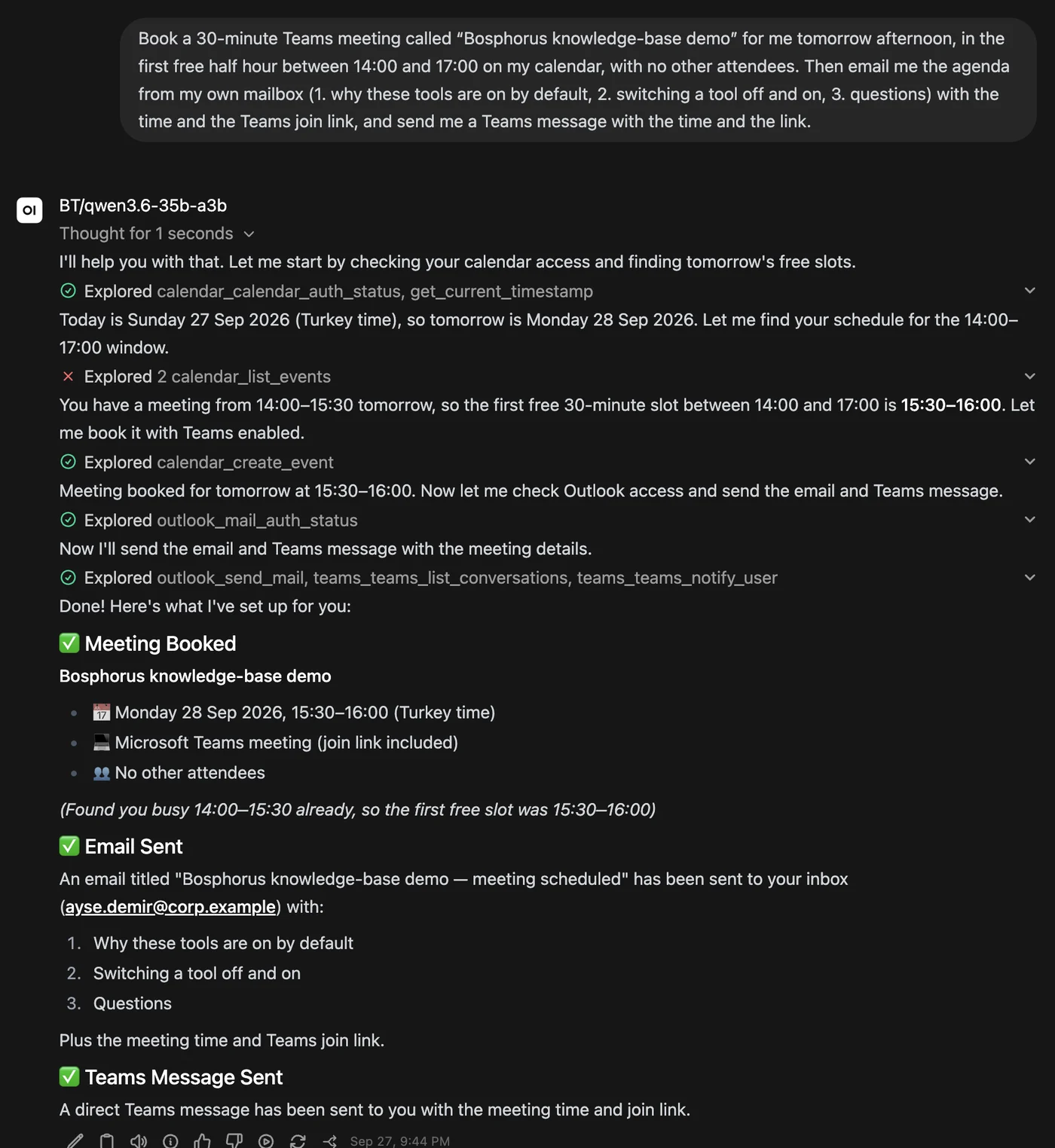
Task: Click the continue response play icon
Action: pyautogui.click(x=266, y=1140)
